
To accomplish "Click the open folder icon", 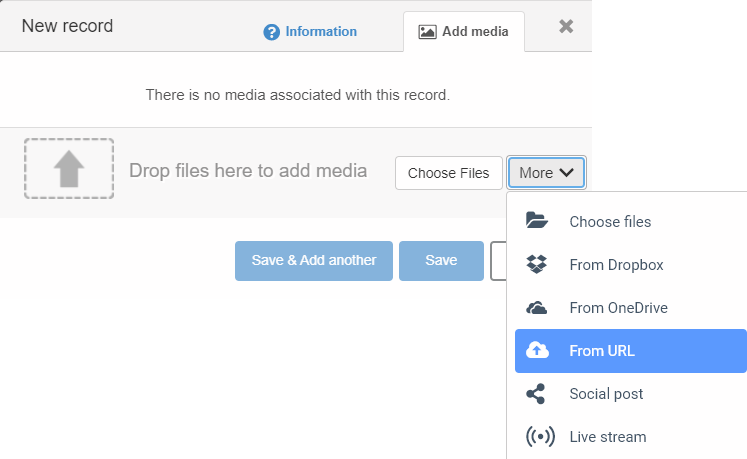I will click(537, 221).
